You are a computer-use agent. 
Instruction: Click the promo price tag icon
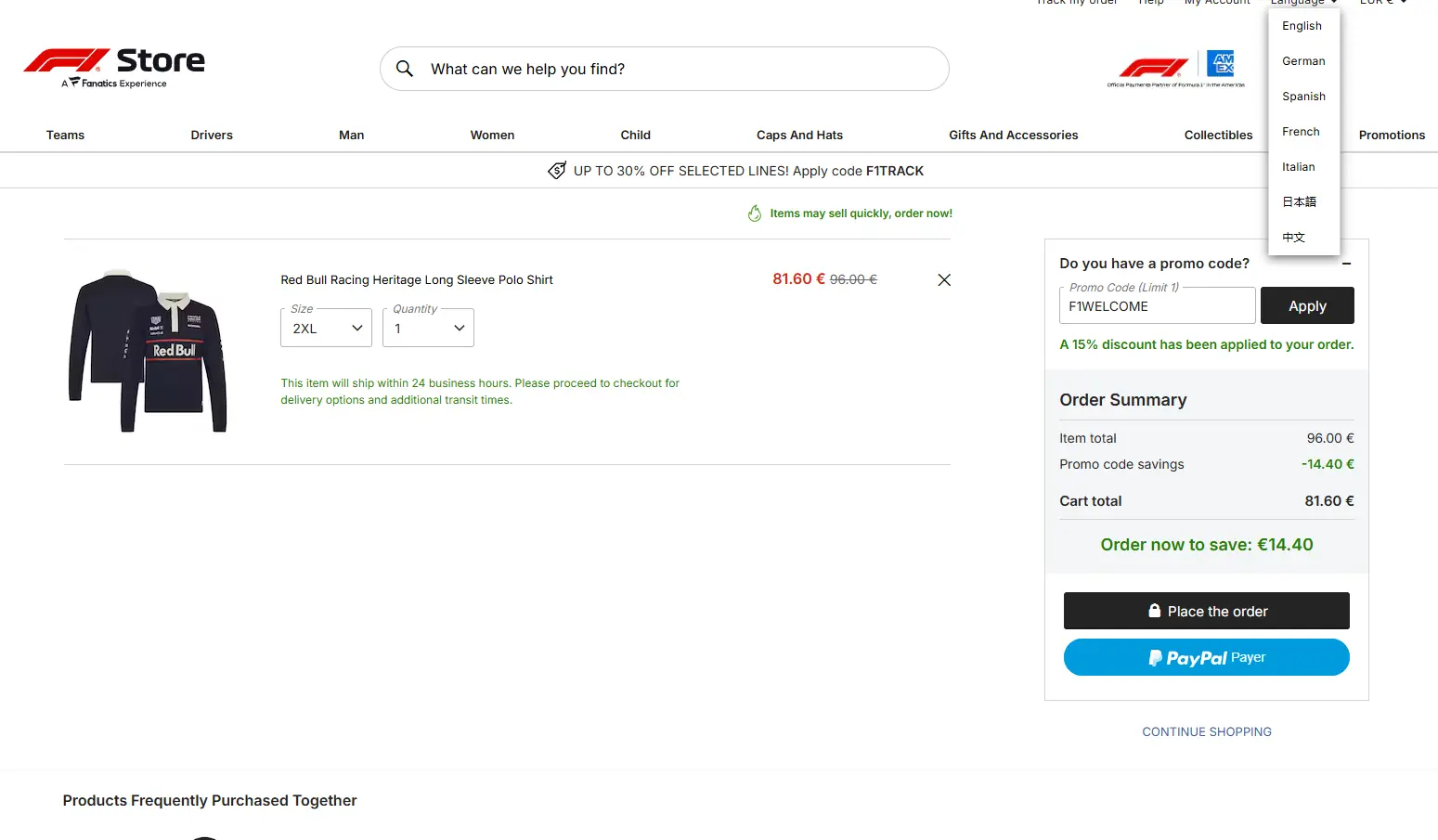pos(557,171)
